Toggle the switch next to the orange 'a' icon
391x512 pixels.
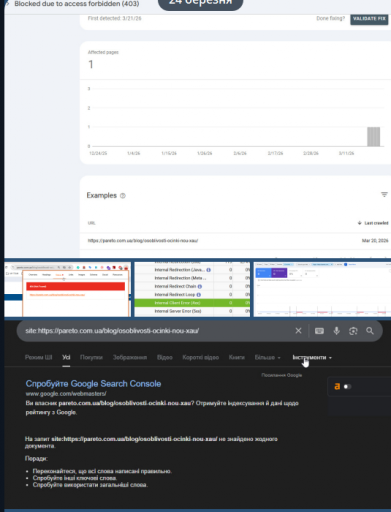click(x=348, y=387)
